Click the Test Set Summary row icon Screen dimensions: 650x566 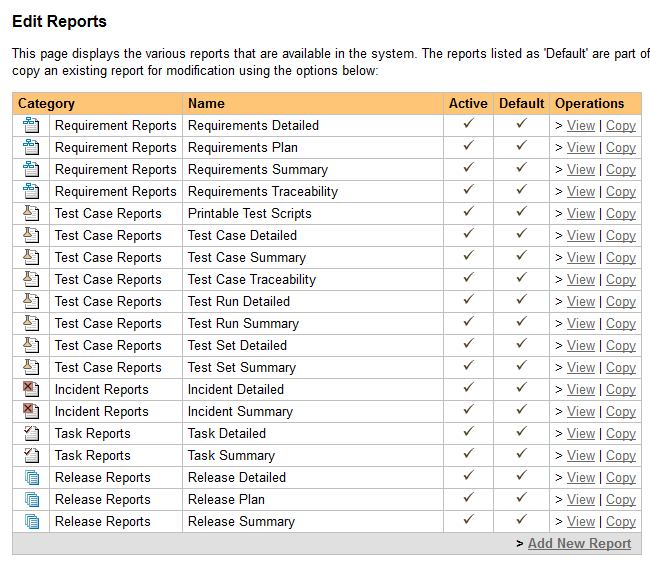point(31,368)
